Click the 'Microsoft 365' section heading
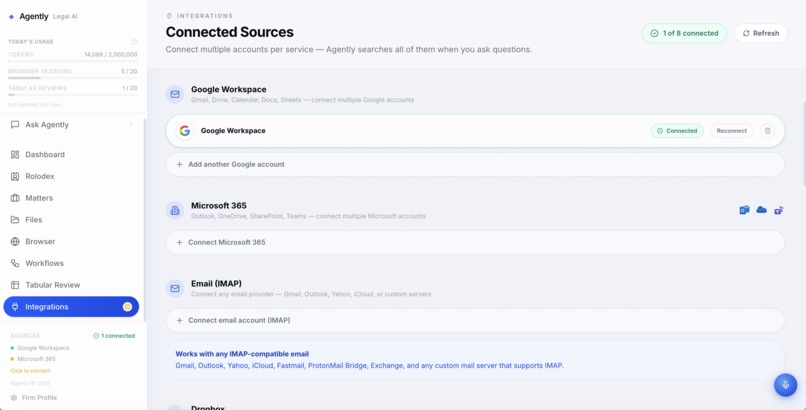The image size is (806, 410). (x=218, y=206)
